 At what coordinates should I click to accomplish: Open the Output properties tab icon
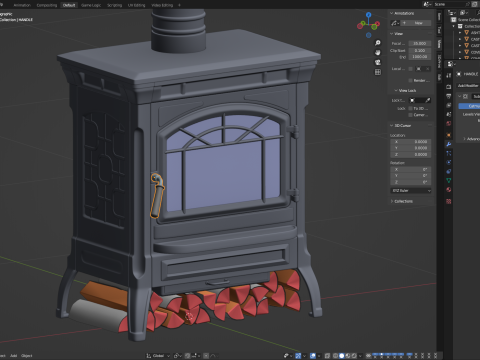tap(449, 96)
